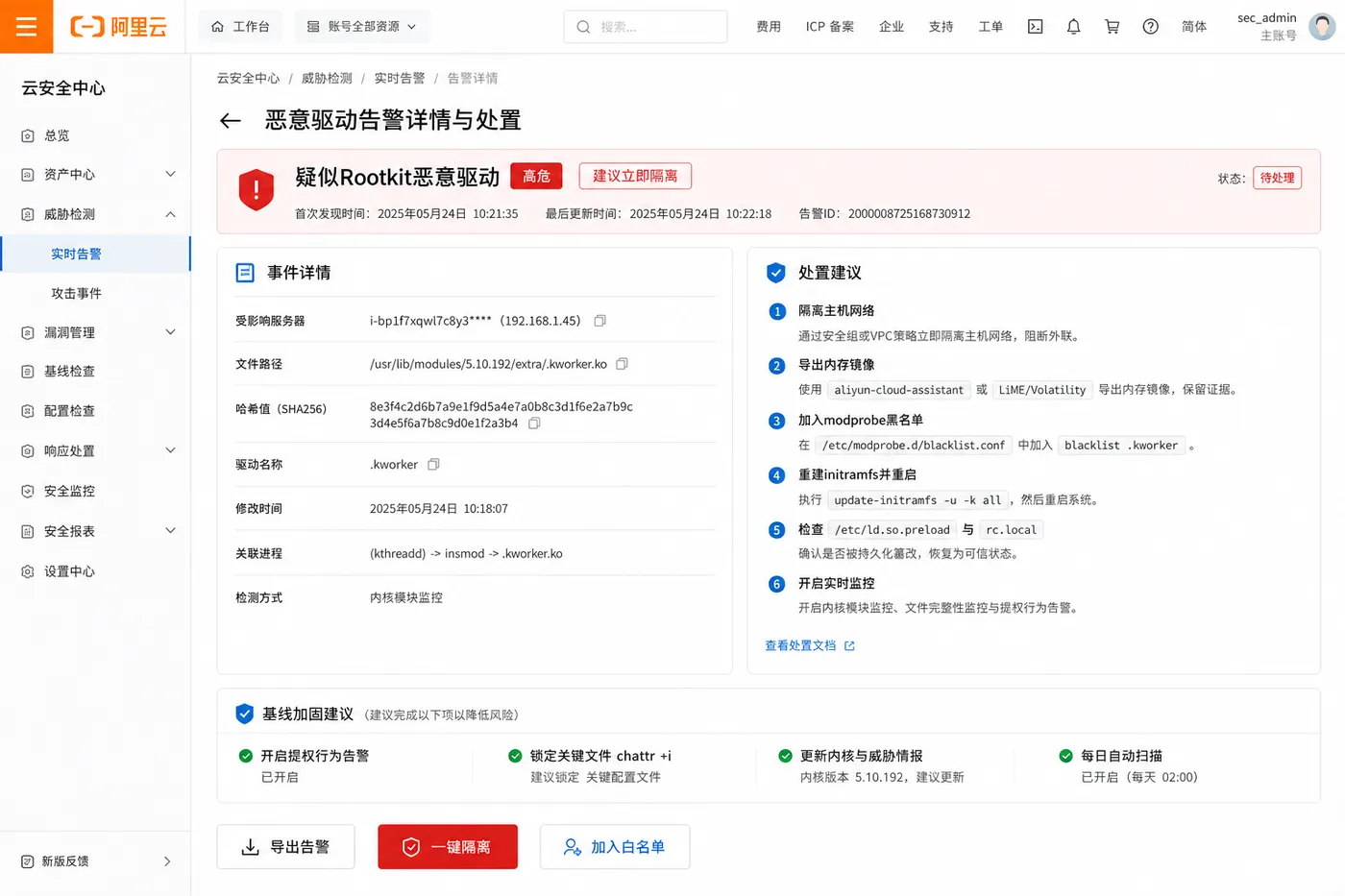Image resolution: width=1345 pixels, height=896 pixels.
Task: Click the red alert shield icon
Action: [257, 190]
